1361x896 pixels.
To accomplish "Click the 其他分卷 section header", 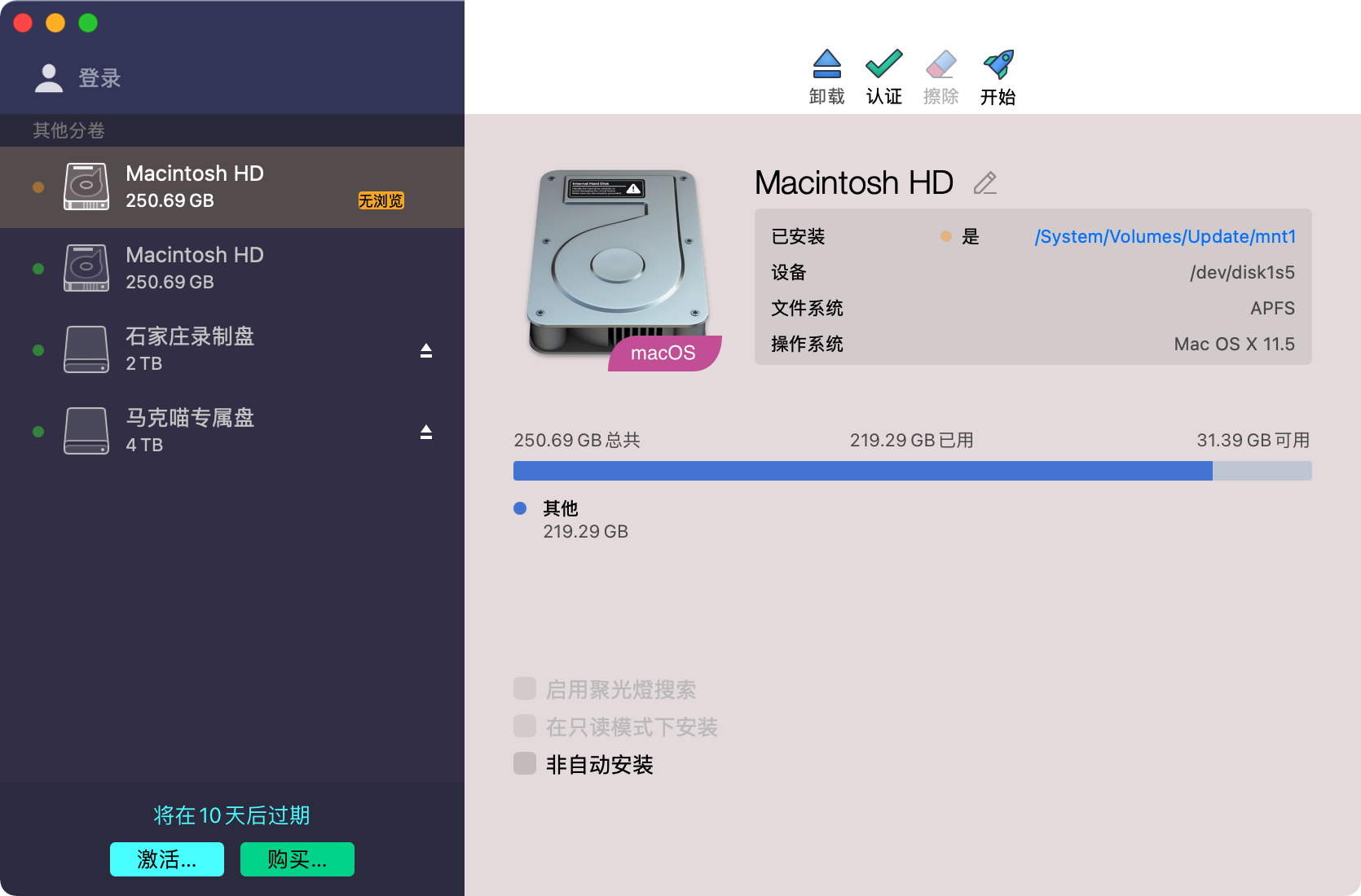I will tap(68, 130).
